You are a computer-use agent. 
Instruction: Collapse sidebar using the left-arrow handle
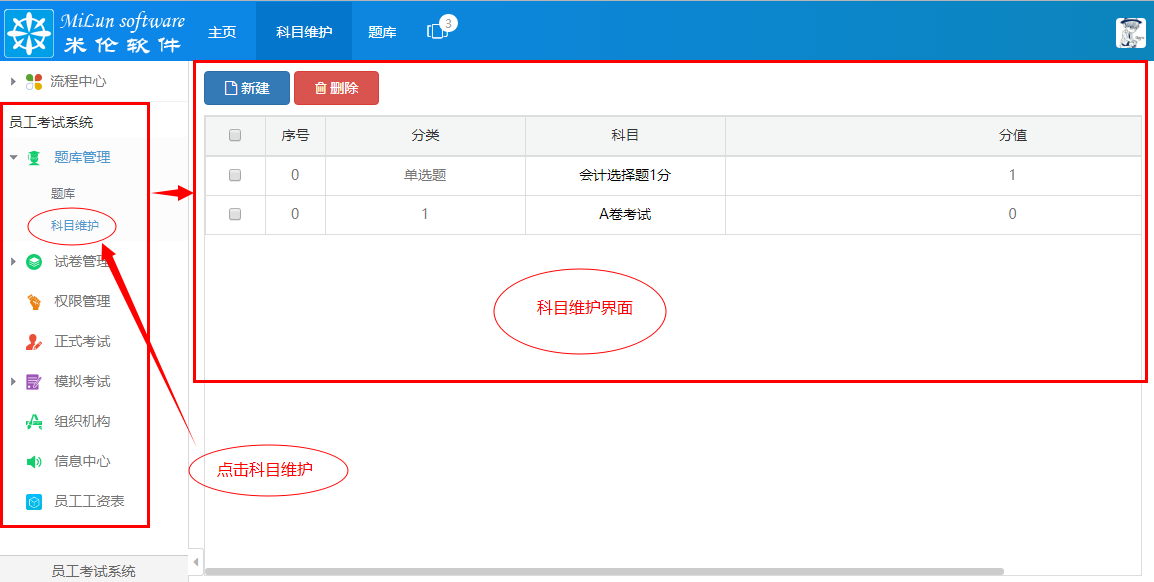[196, 561]
